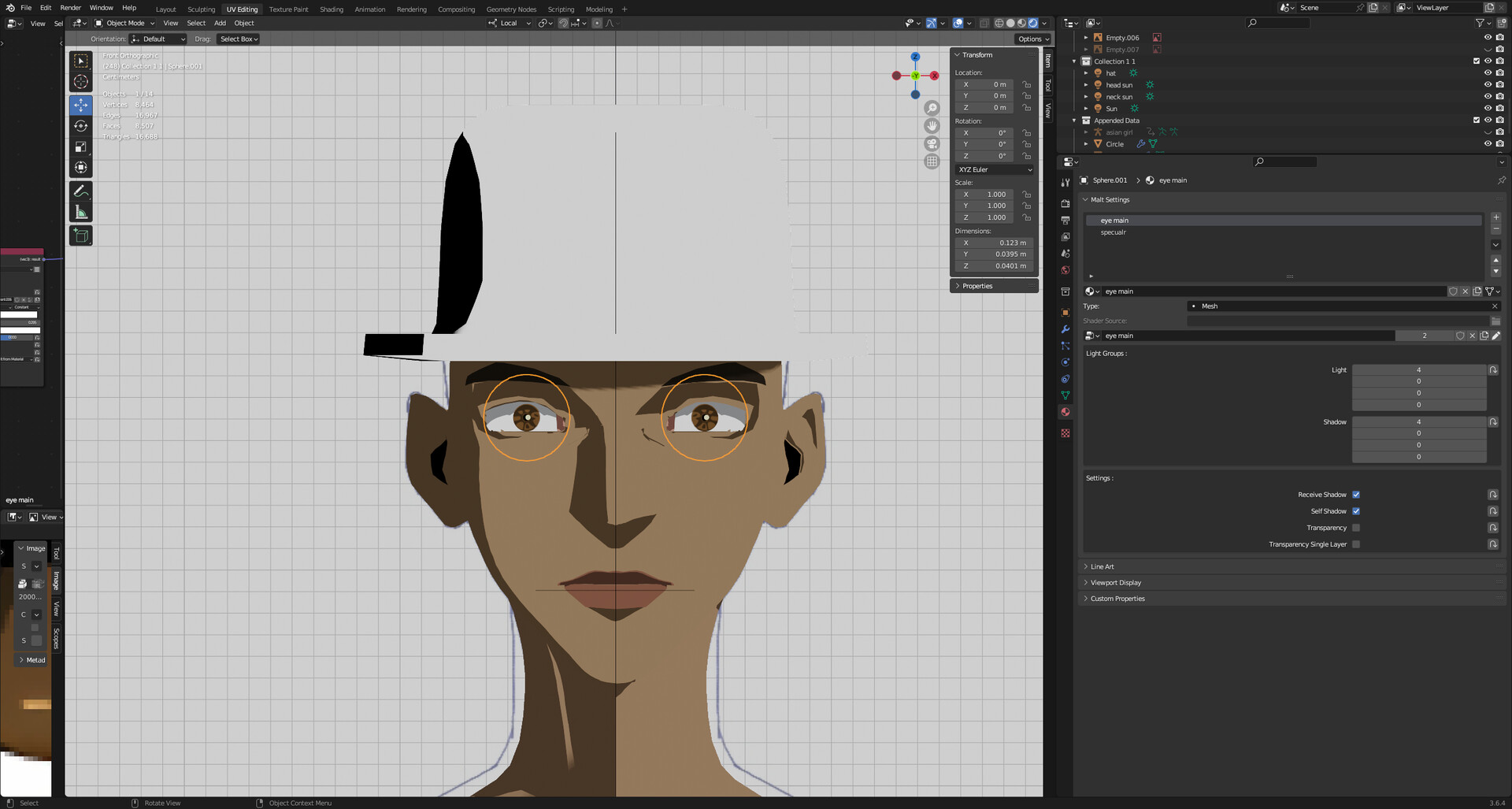This screenshot has height=809, width=1512.
Task: Select the Move tool in toolbar
Action: pos(81,106)
